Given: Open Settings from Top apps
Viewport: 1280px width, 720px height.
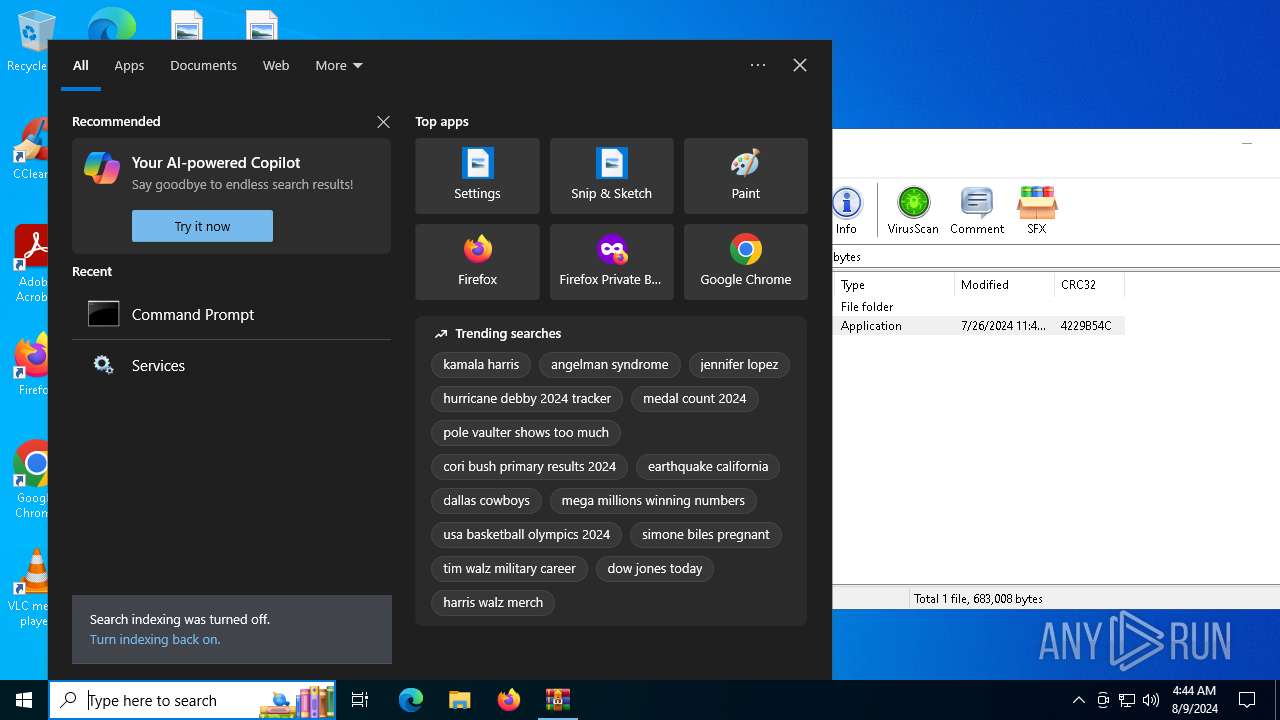Looking at the screenshot, I should (477, 176).
